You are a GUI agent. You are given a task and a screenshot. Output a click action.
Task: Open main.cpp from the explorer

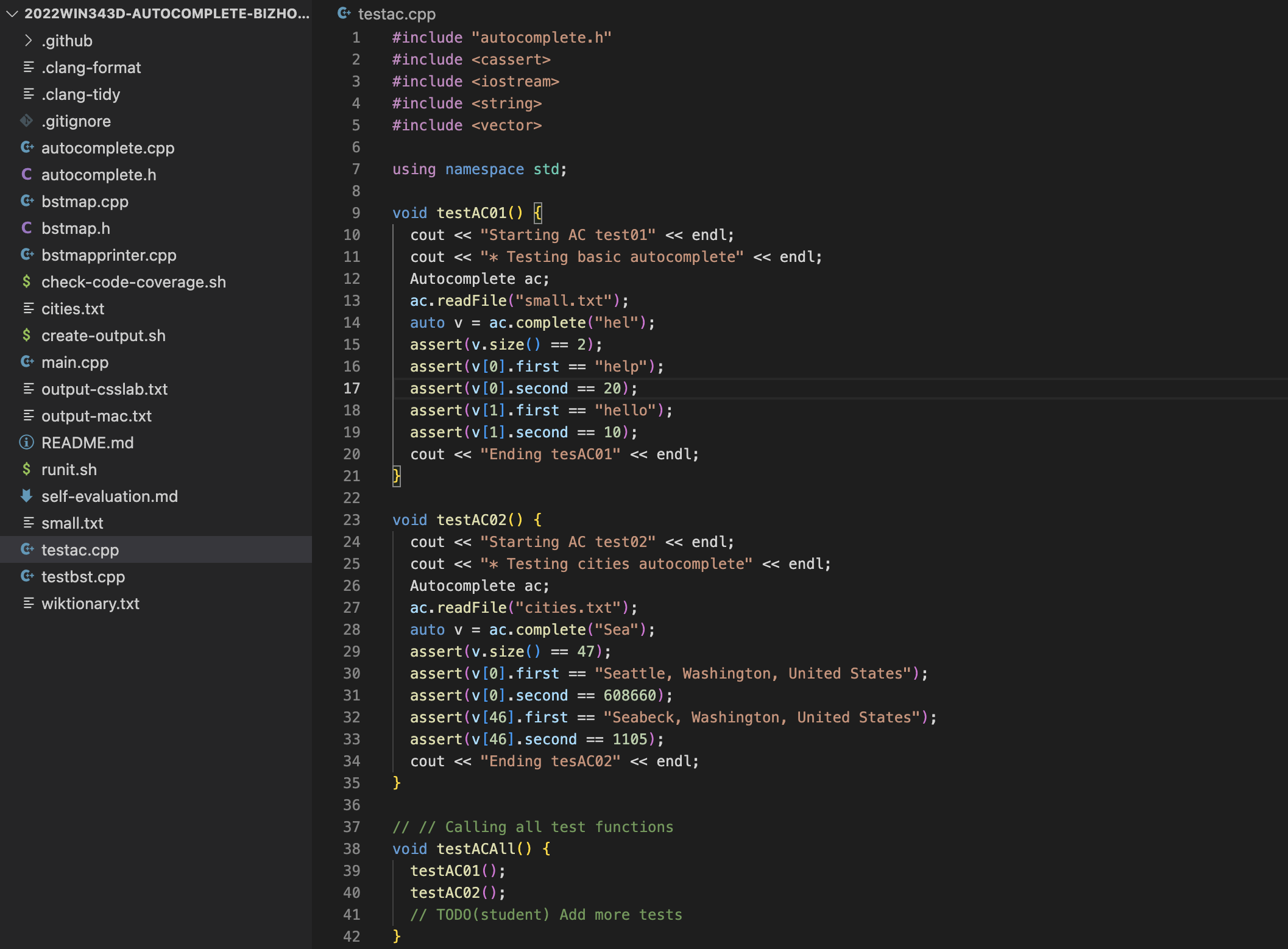click(x=76, y=362)
